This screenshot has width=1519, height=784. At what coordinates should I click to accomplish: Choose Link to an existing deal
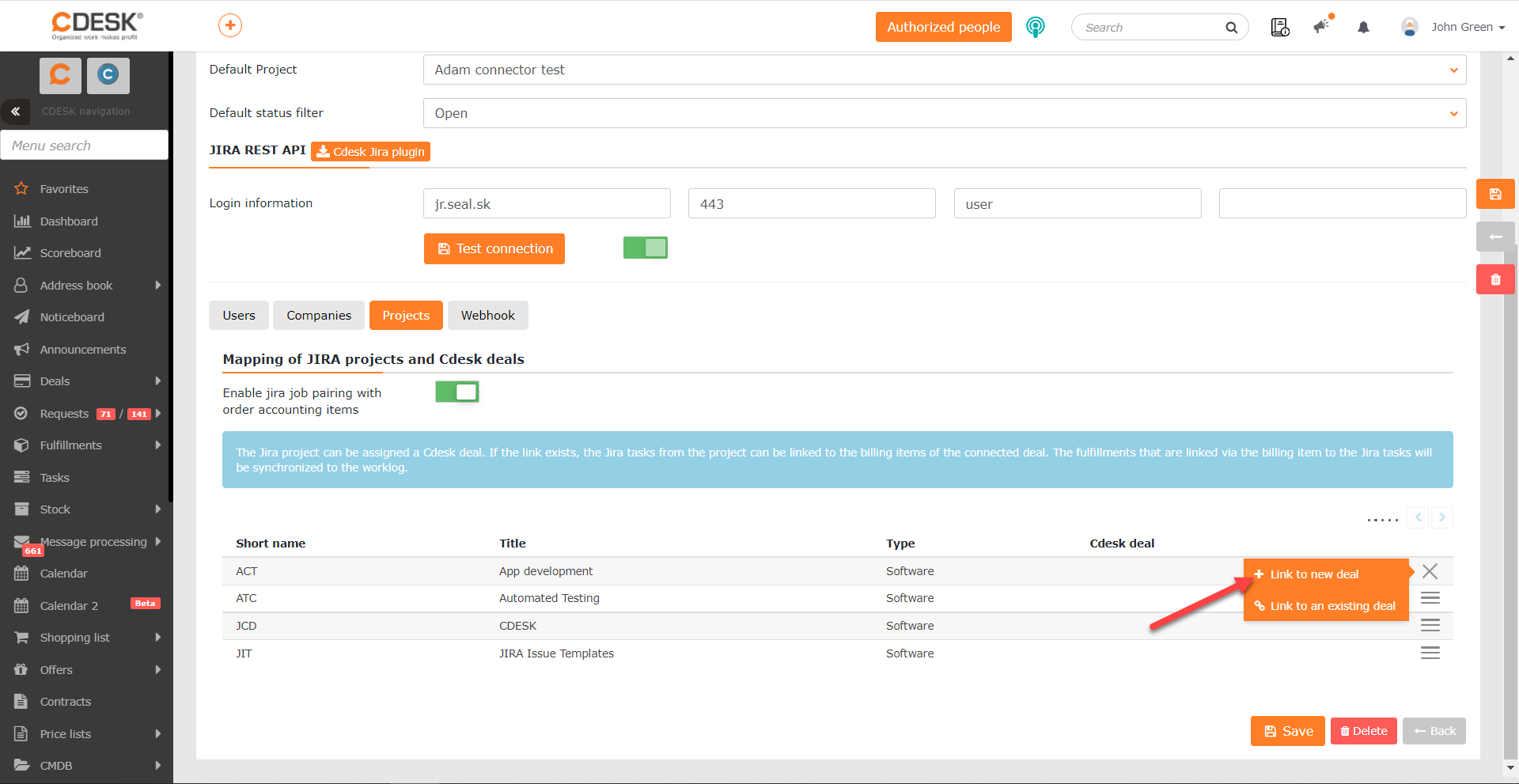click(x=1326, y=606)
